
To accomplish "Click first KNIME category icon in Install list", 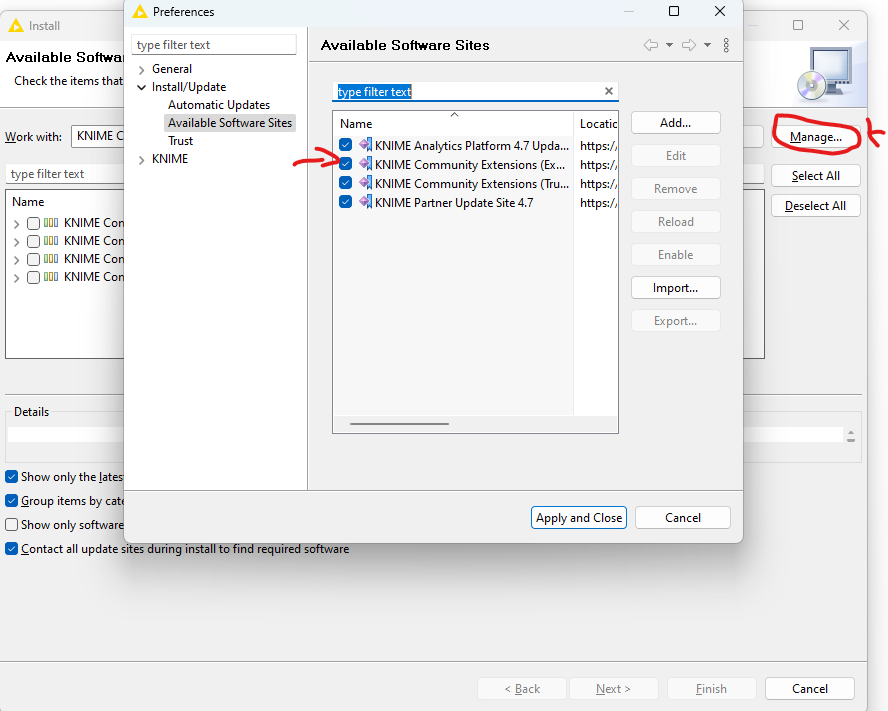I will (x=51, y=222).
